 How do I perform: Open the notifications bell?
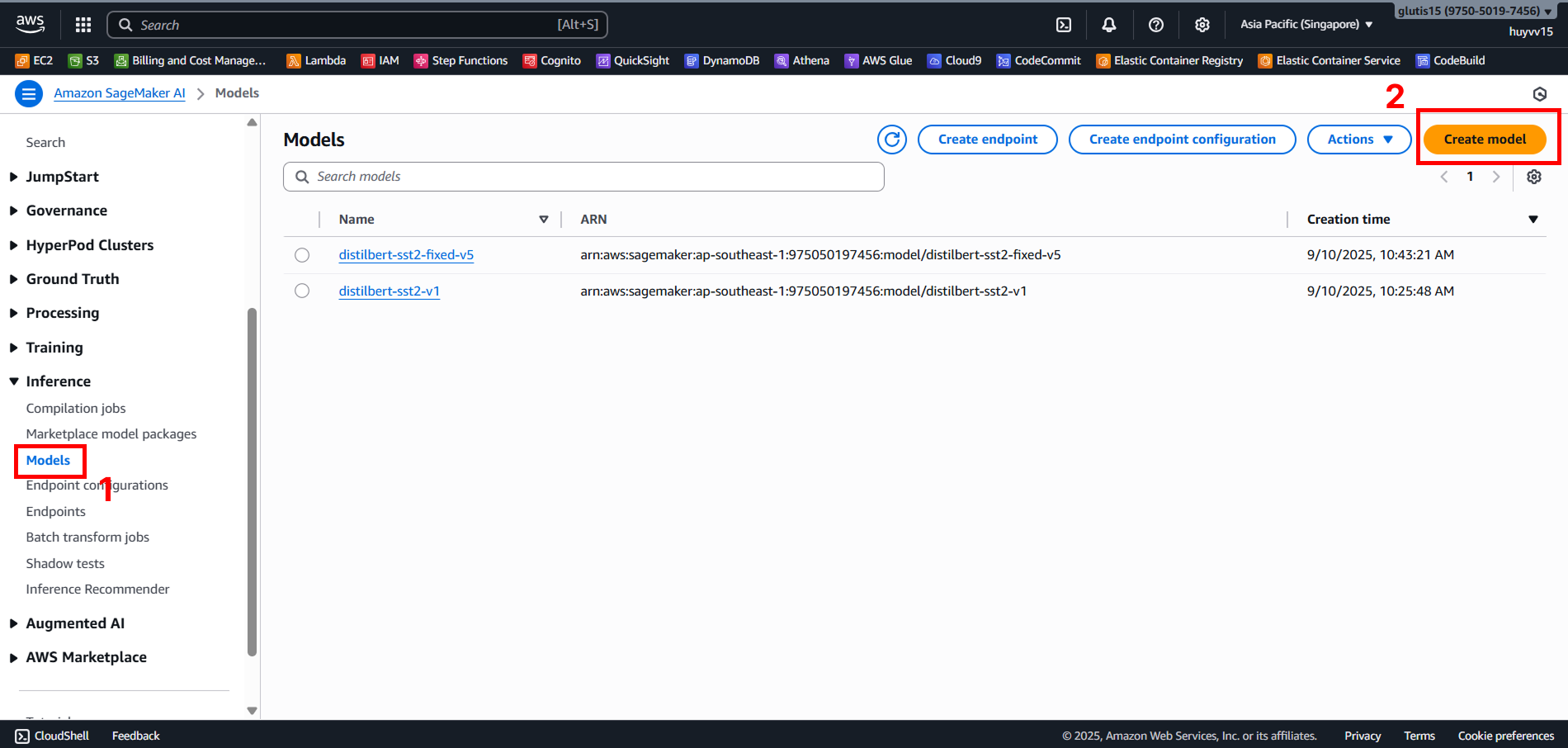click(1109, 25)
